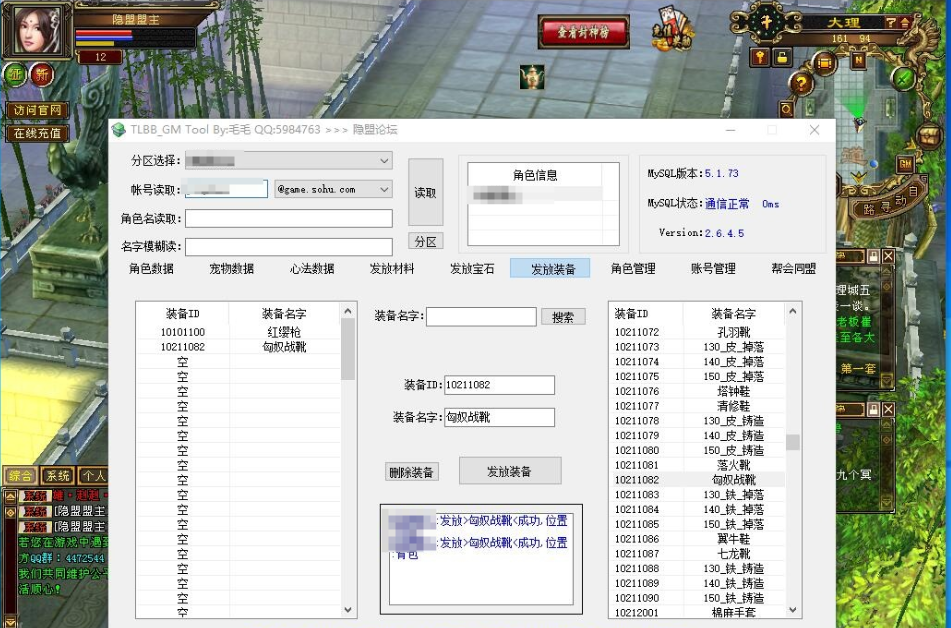Click the round question mark help icon
This screenshot has width=951, height=628.
(800, 84)
